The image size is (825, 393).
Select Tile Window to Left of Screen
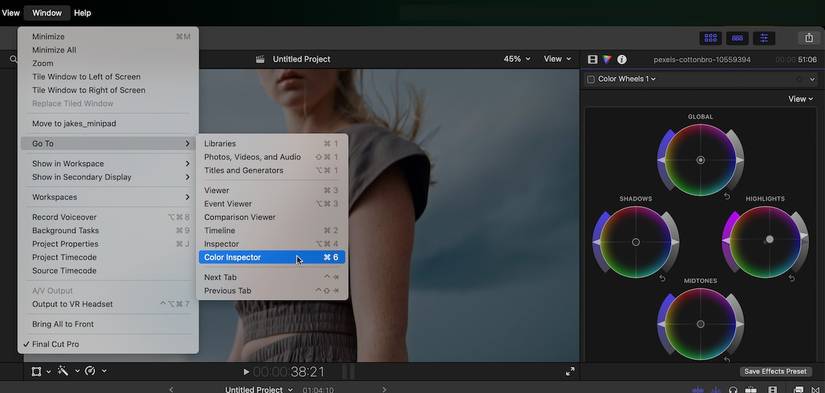(108, 77)
